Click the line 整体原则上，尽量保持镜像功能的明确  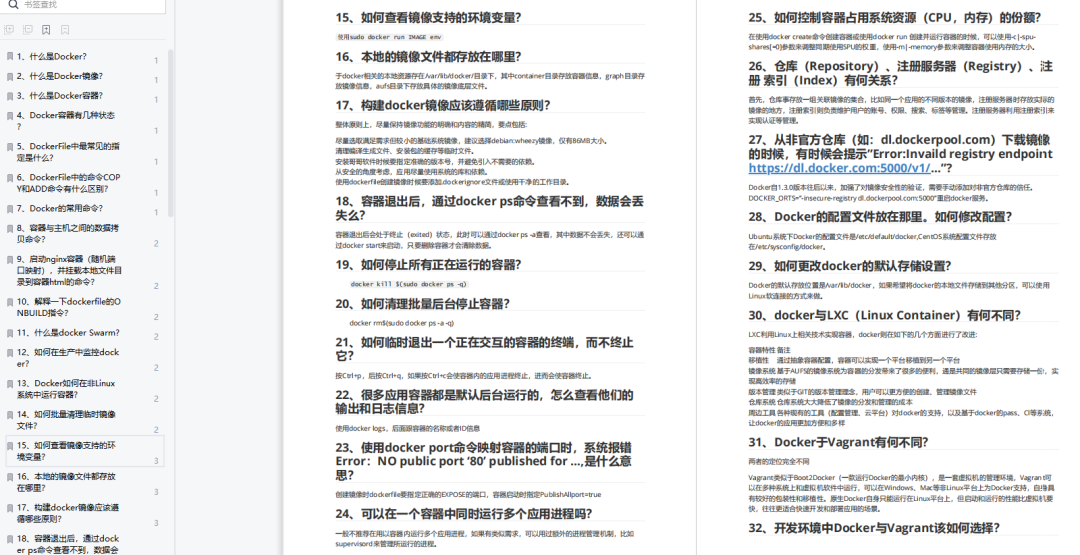click(x=431, y=125)
